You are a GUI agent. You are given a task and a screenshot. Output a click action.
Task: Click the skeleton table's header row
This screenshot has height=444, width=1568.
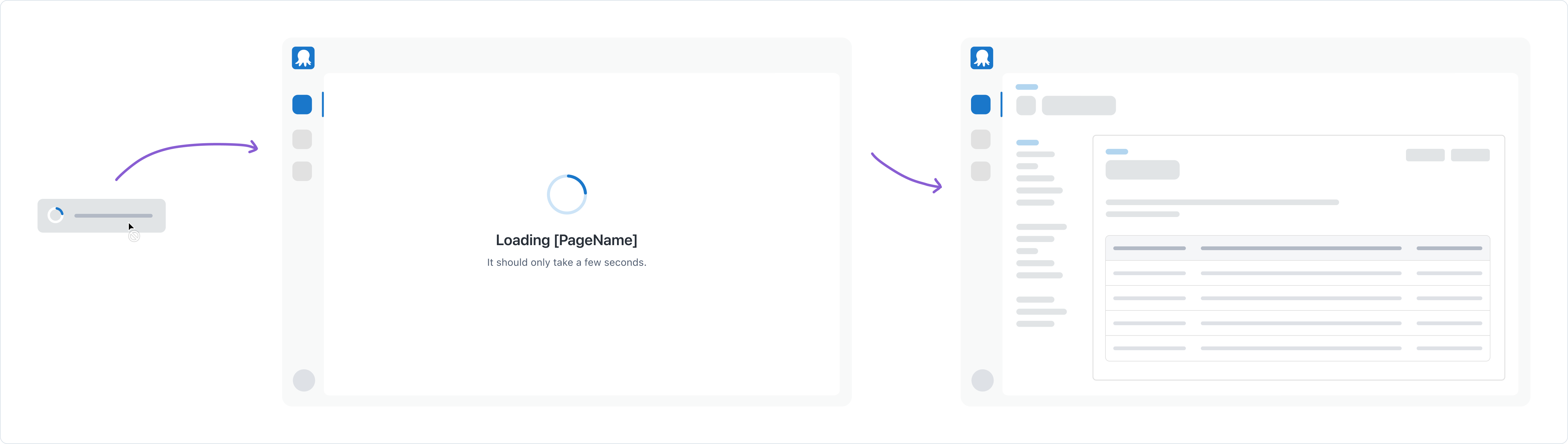pos(1297,248)
